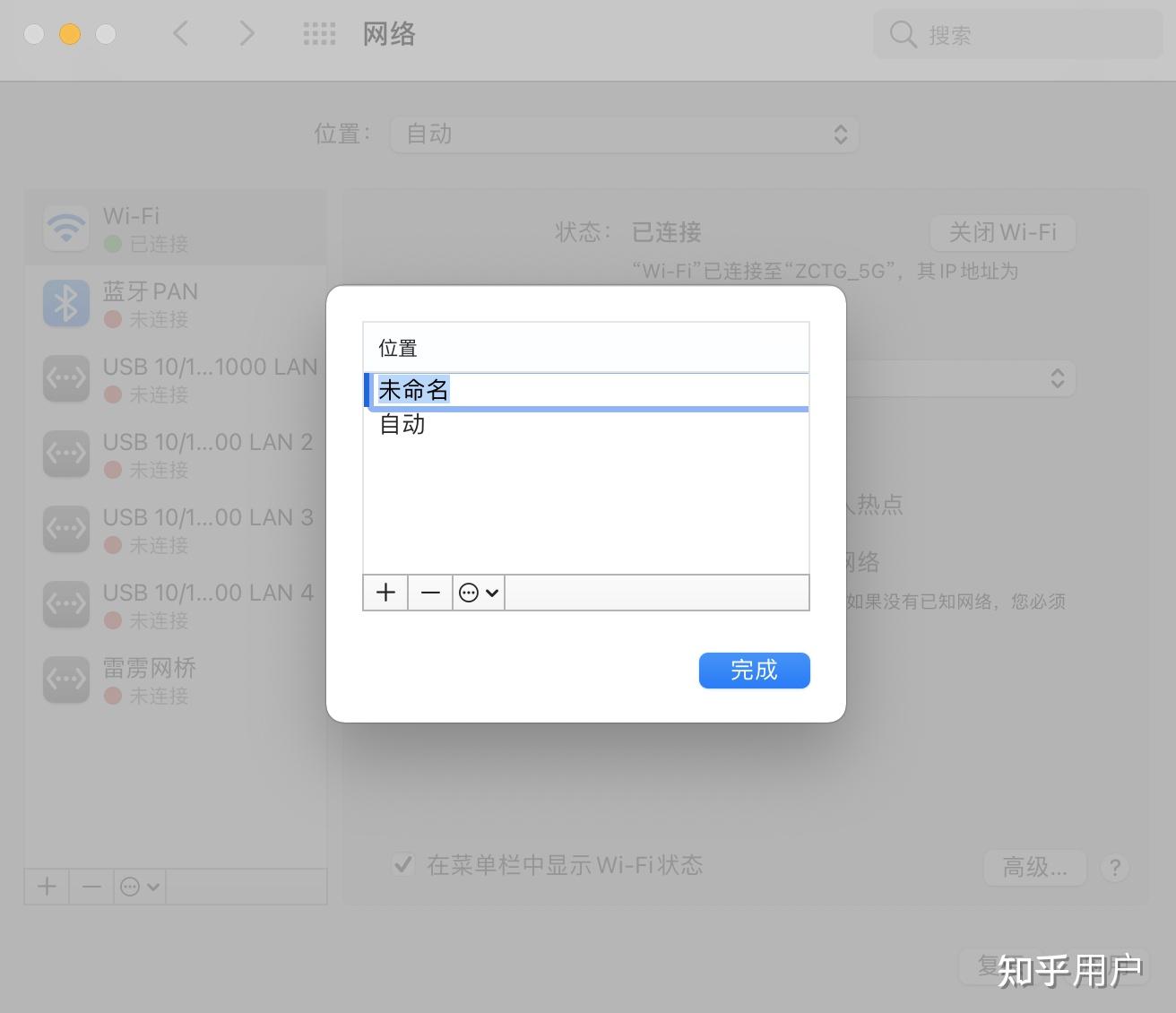Viewport: 1176px width, 1013px height.
Task: Select 蓝牙 PAN service in the sidebar
Action: click(176, 304)
